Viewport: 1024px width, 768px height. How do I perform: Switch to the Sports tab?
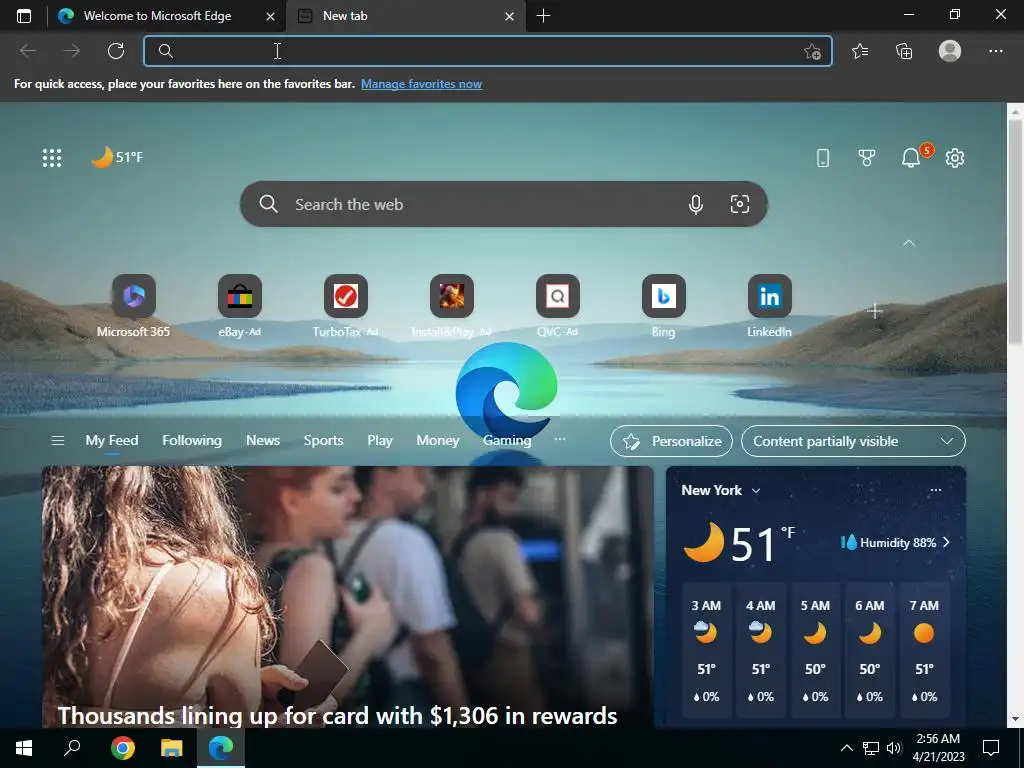323,441
